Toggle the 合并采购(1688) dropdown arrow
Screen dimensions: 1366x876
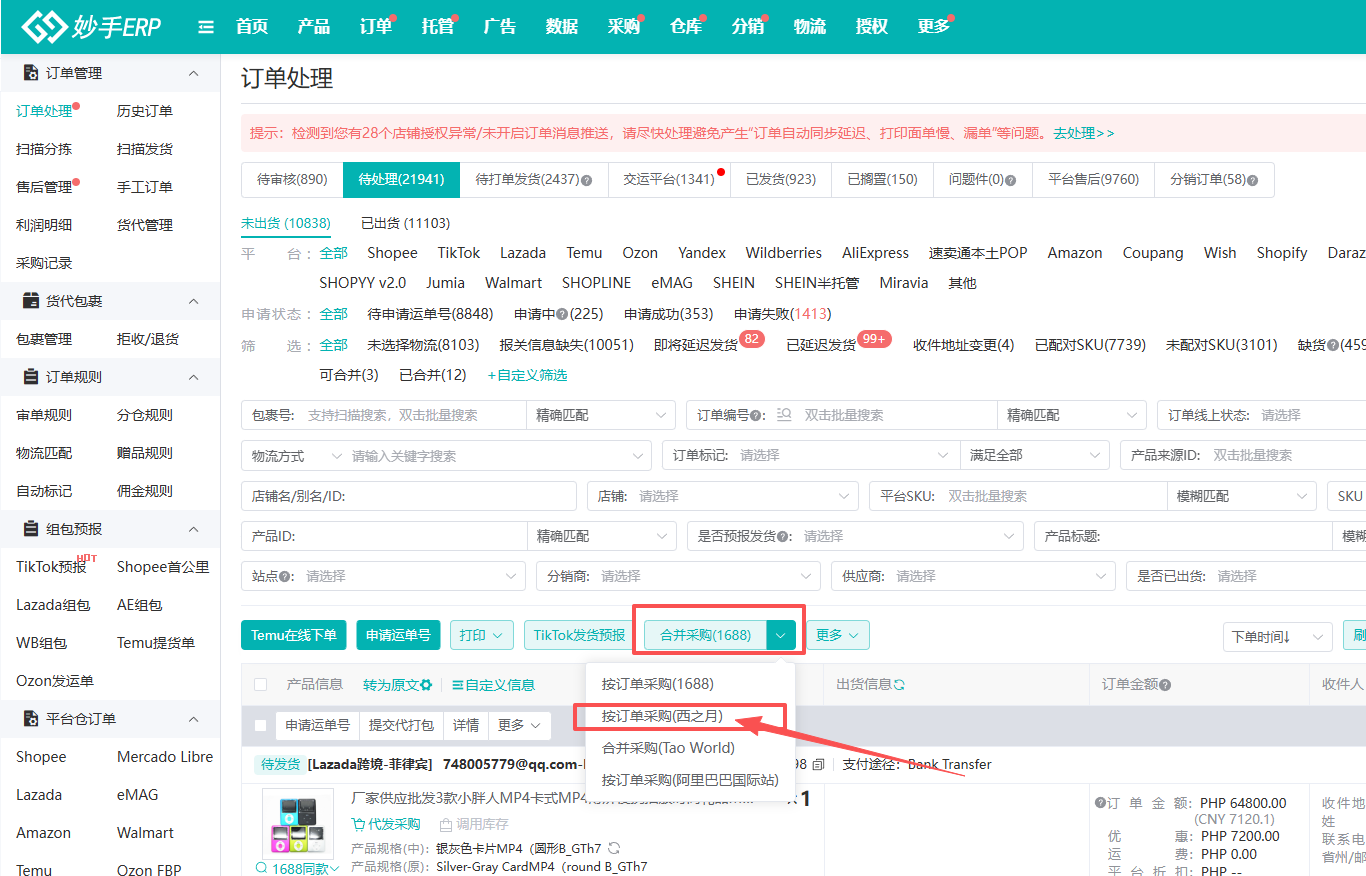(781, 635)
